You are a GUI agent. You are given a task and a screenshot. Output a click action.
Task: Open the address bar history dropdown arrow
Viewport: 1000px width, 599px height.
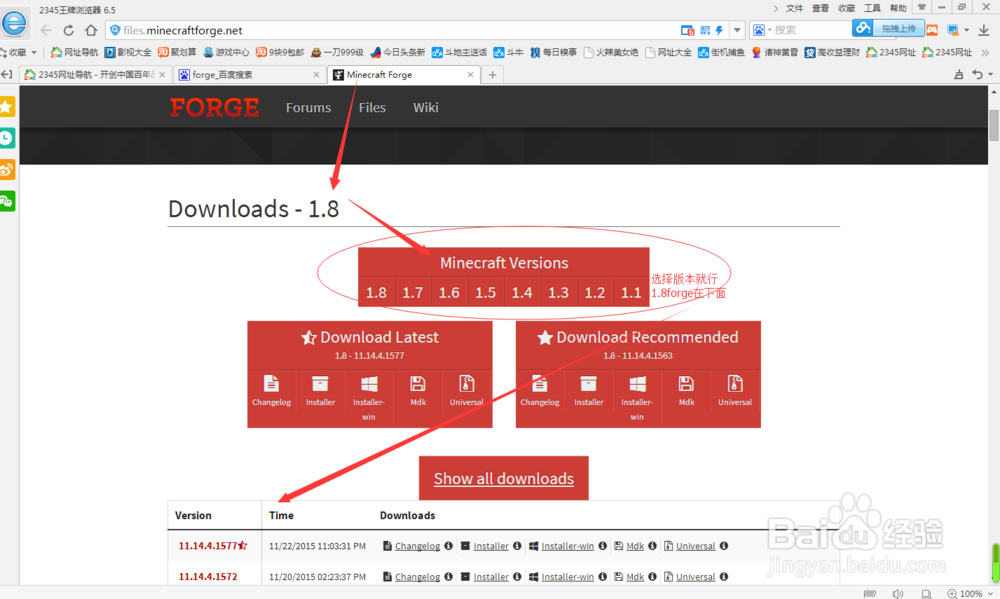737,30
